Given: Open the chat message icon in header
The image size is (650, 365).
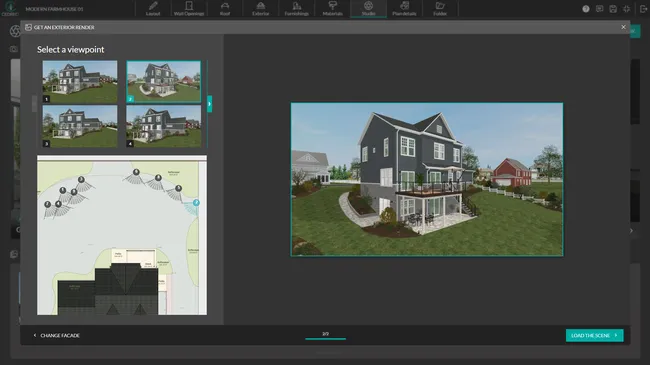Looking at the screenshot, I should (599, 9).
